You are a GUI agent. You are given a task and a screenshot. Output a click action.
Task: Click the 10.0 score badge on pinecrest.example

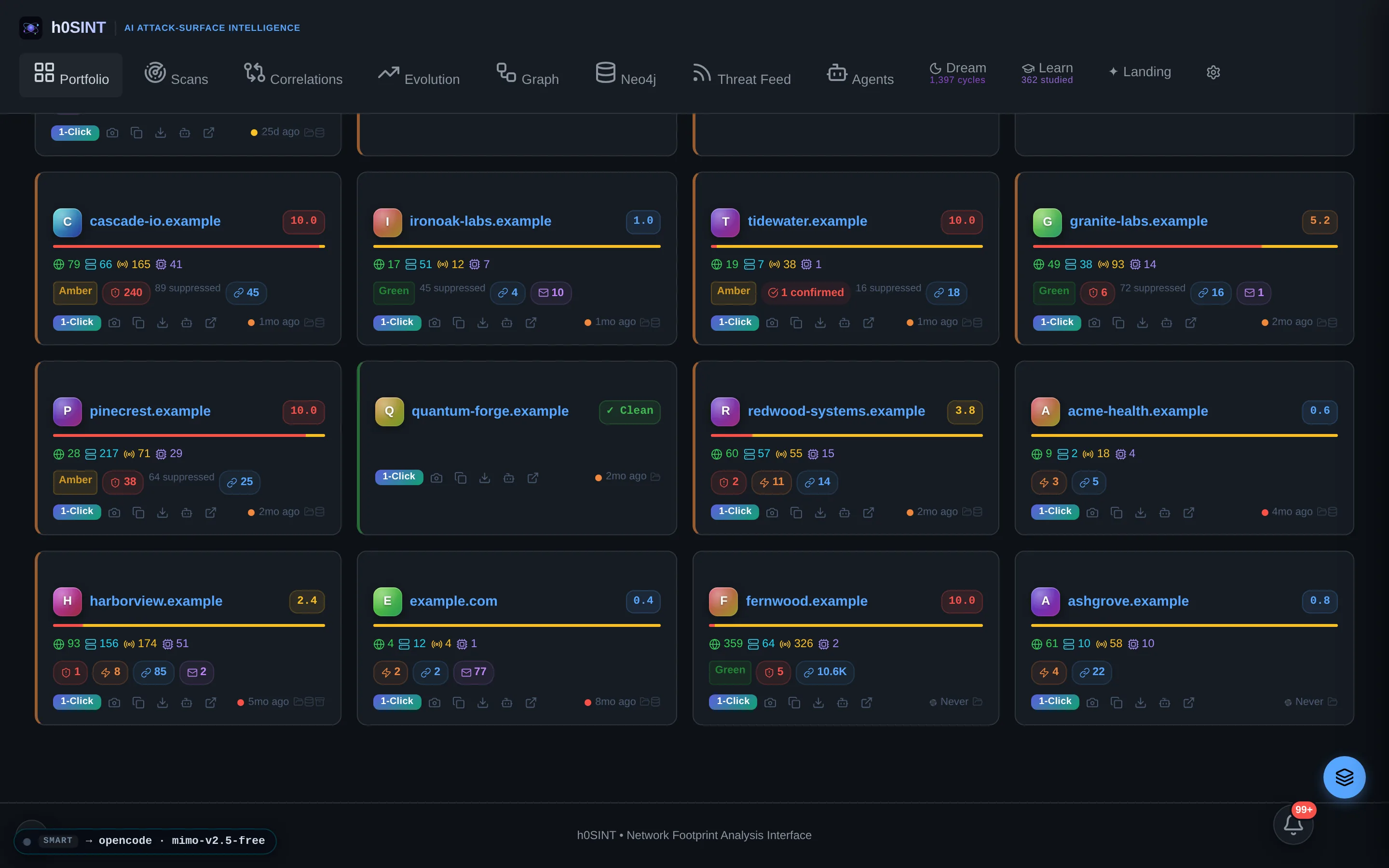[x=304, y=412]
